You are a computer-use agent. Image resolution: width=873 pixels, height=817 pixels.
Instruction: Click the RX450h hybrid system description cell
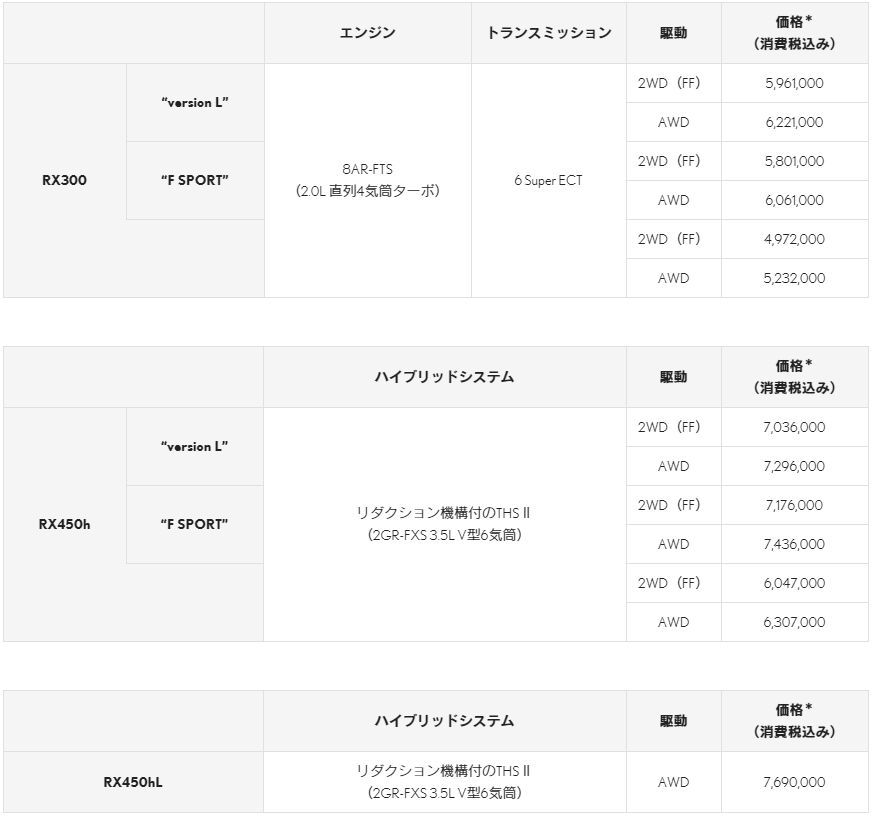444,524
